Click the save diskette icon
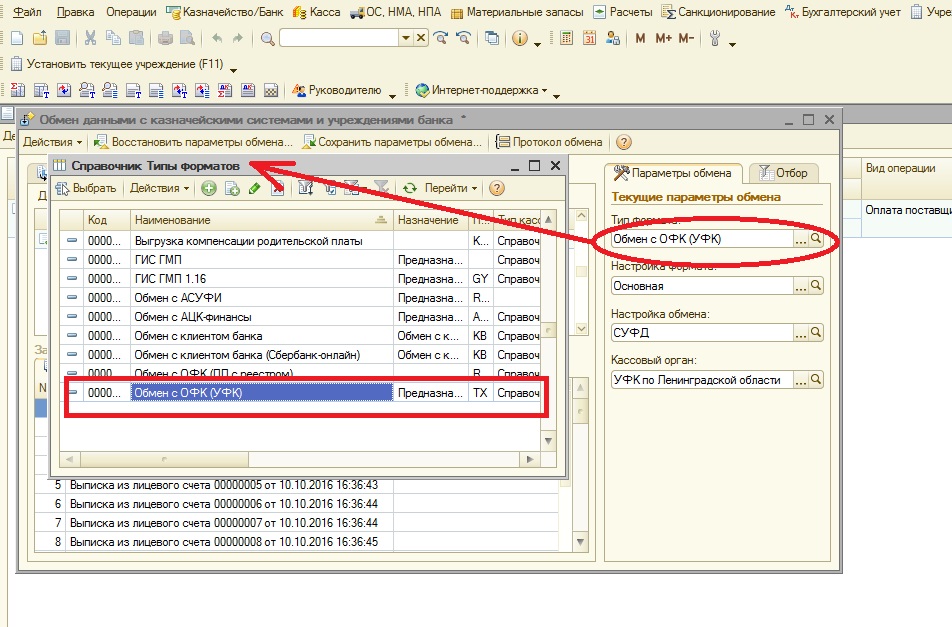Image resolution: width=952 pixels, height=627 pixels. coord(63,38)
